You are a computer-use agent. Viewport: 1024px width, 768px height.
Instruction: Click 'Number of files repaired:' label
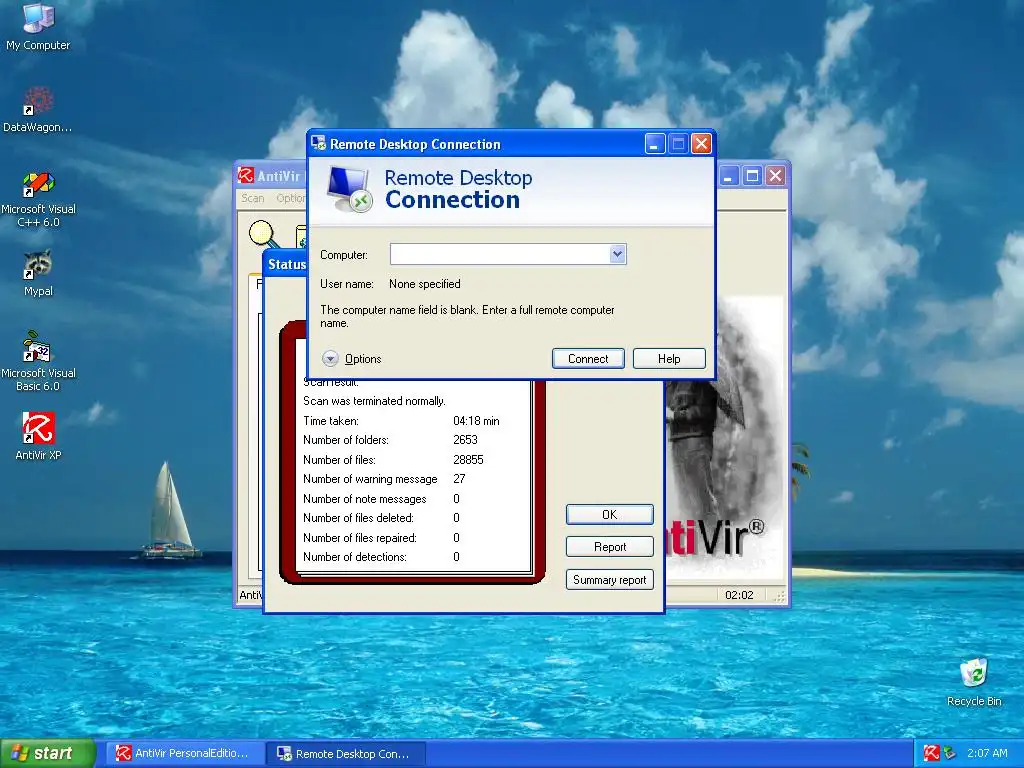tap(360, 538)
